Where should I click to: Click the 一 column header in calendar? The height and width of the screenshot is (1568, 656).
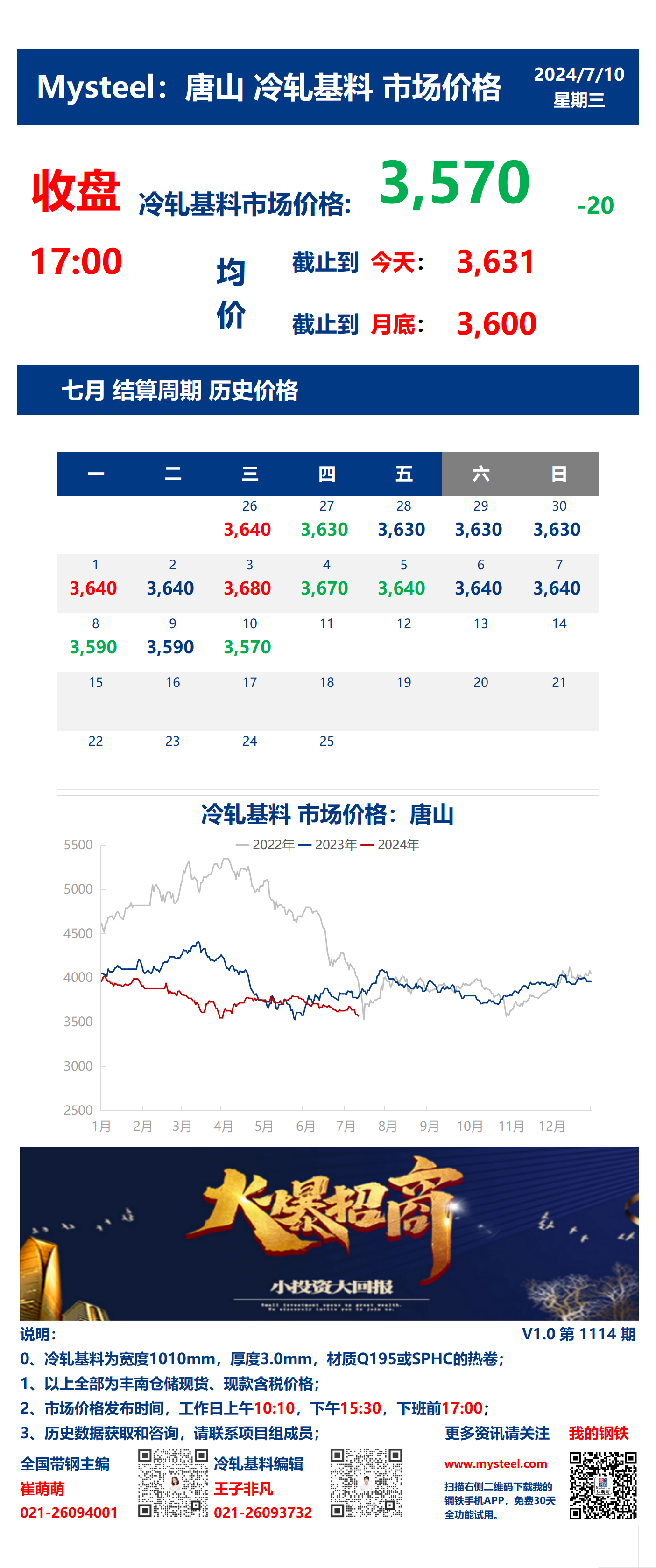pos(96,474)
